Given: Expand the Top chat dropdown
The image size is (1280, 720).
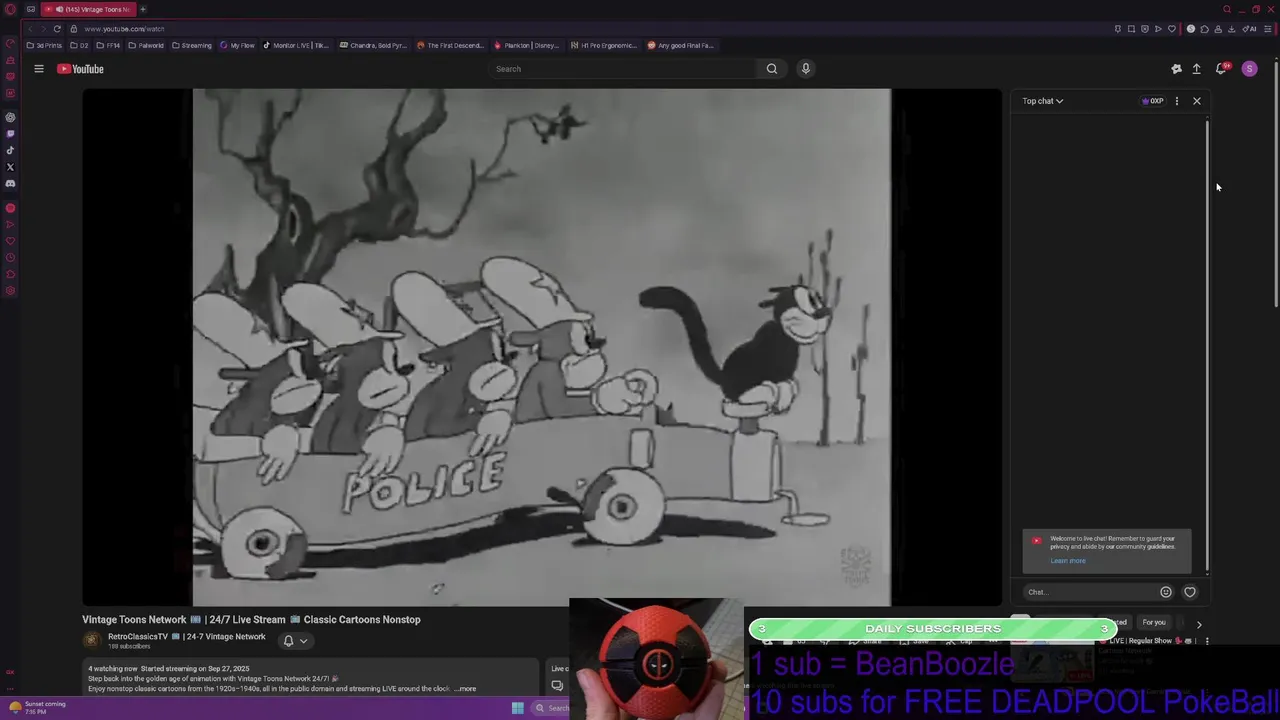Looking at the screenshot, I should (x=1042, y=101).
